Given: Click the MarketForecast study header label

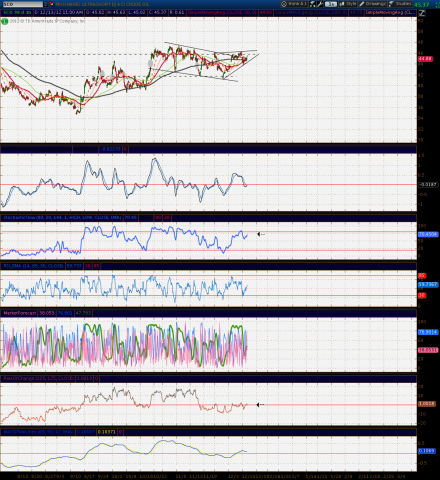Looking at the screenshot, I should pyautogui.click(x=19, y=313).
